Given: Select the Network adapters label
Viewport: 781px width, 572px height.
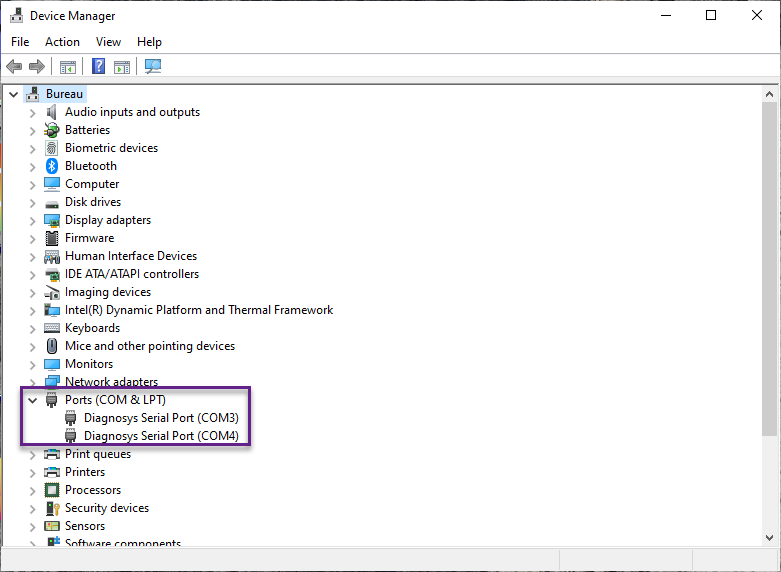Looking at the screenshot, I should [x=112, y=382].
